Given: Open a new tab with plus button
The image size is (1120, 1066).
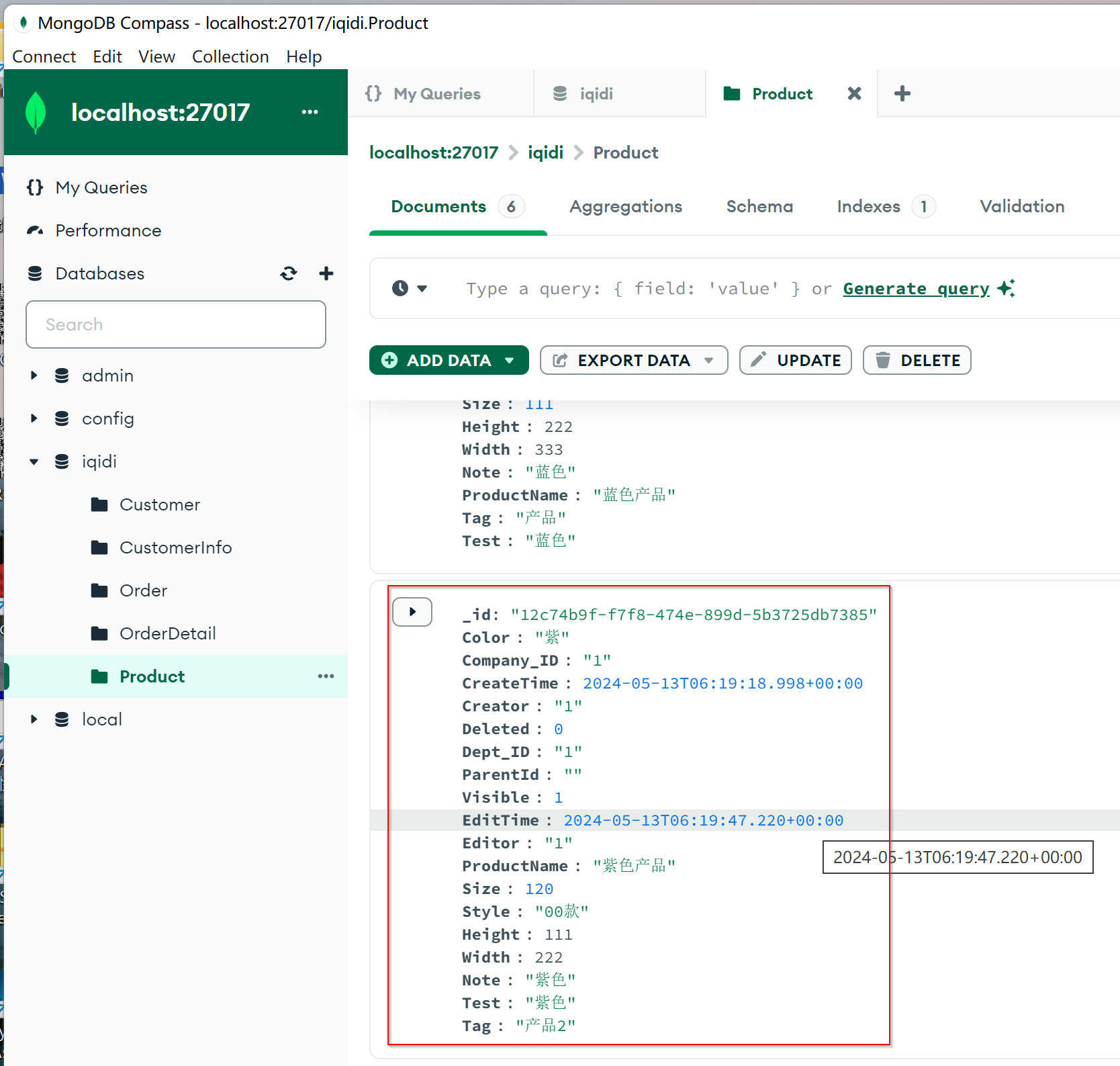Looking at the screenshot, I should [x=902, y=93].
